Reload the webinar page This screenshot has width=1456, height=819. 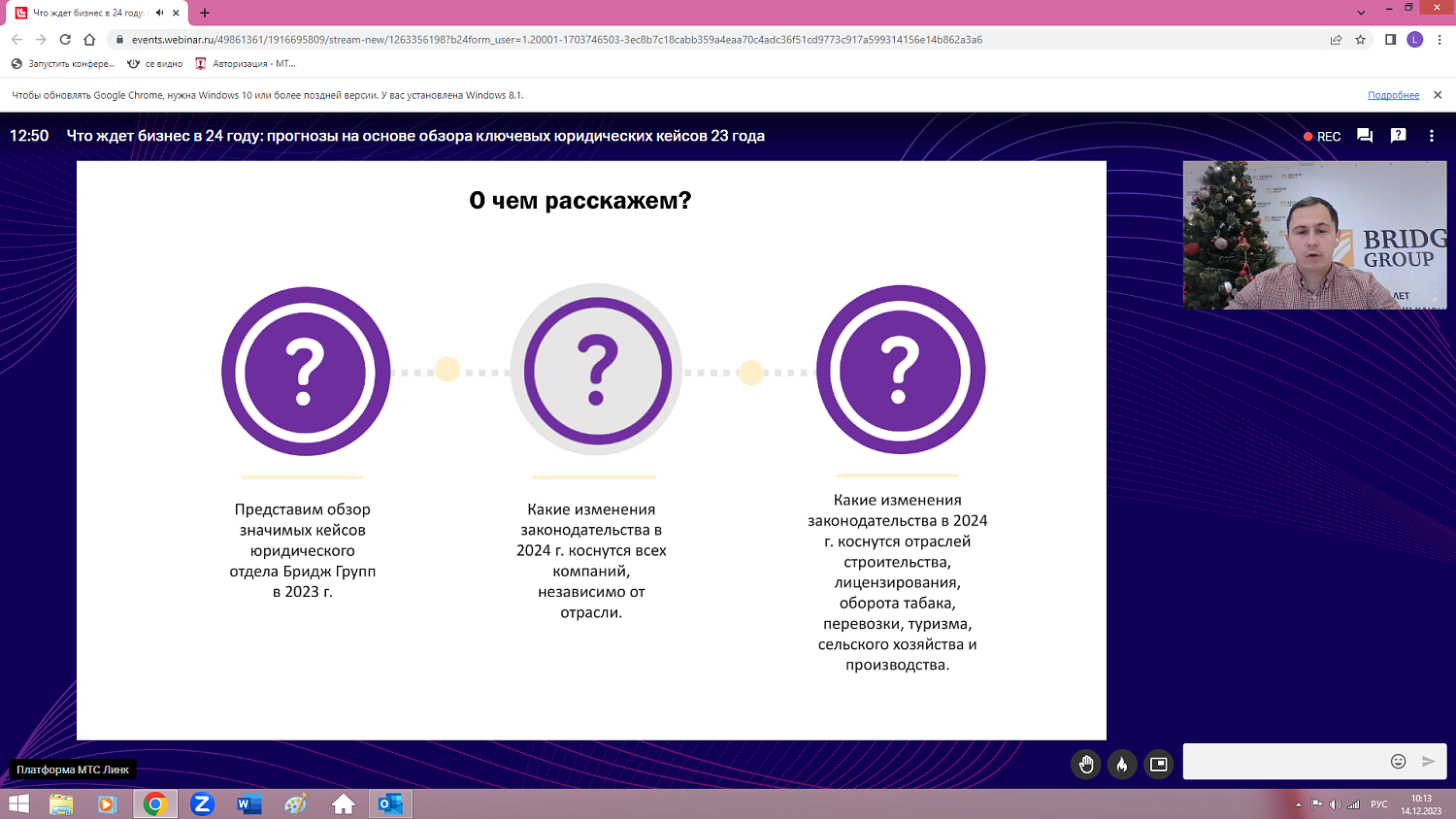point(65,40)
